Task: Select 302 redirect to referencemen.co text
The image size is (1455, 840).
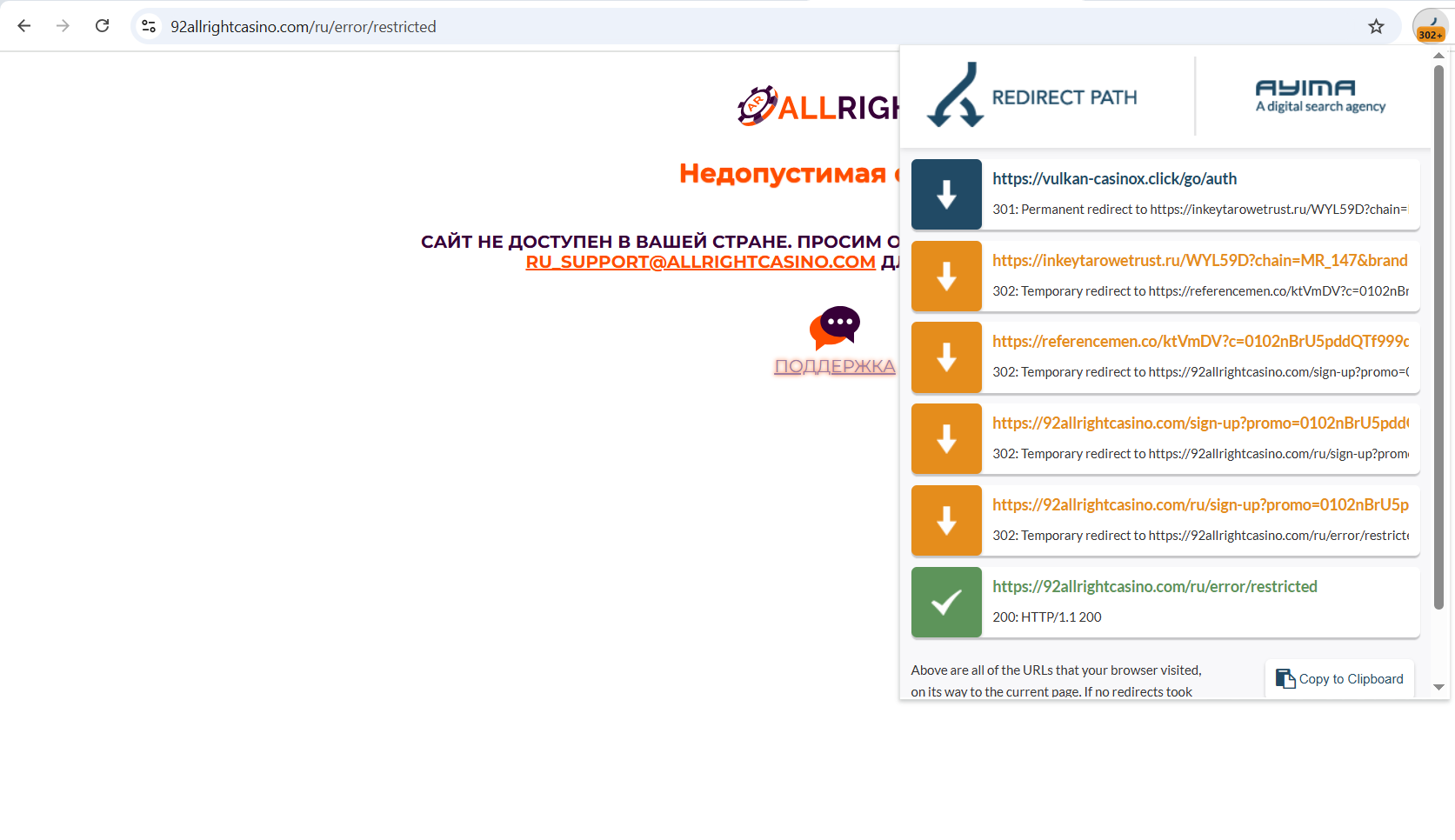Action: click(1200, 291)
